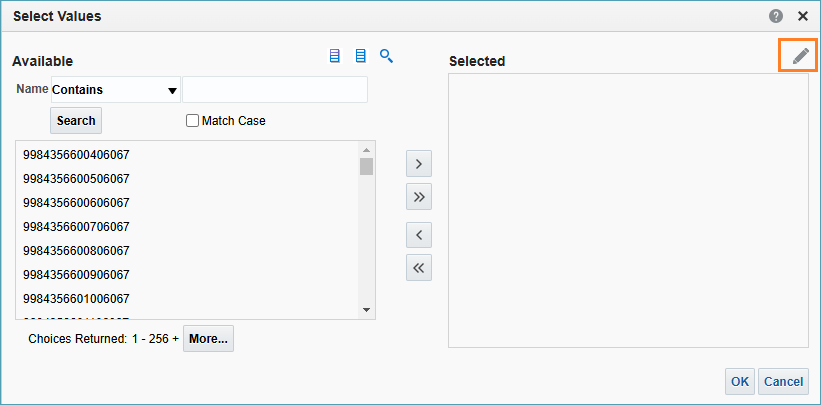Click the Name search text field

coord(275,90)
